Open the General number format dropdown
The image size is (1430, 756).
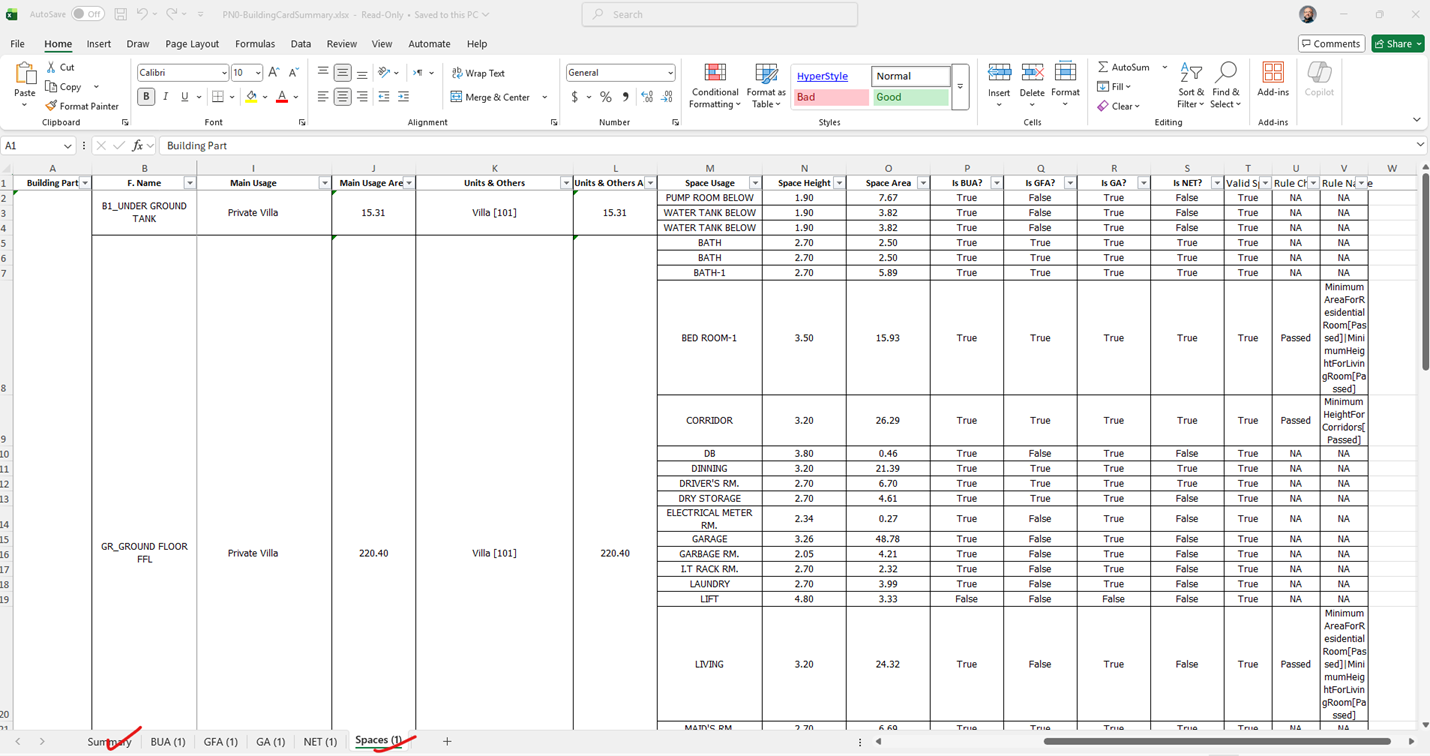click(x=670, y=72)
